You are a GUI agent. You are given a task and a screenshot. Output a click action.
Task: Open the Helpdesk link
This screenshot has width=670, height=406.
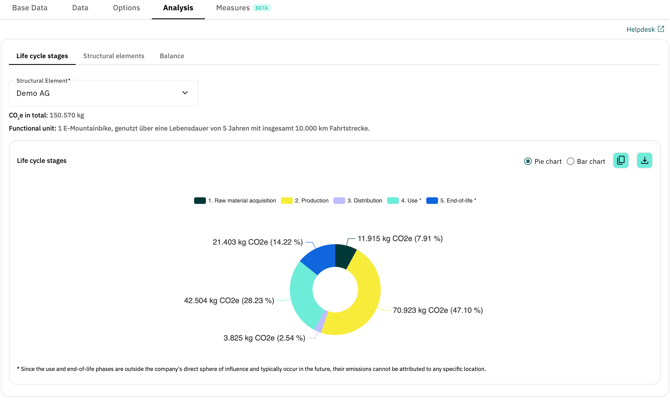(x=640, y=29)
